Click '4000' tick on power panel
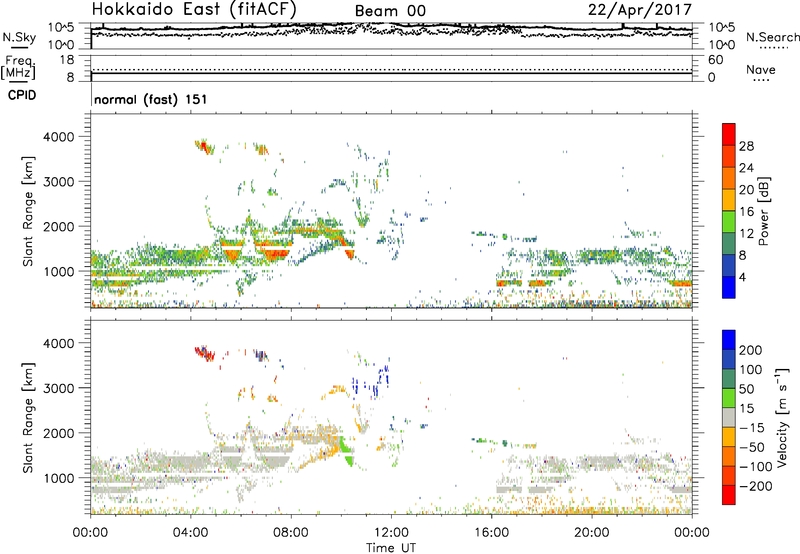800x554 pixels. (x=58, y=137)
